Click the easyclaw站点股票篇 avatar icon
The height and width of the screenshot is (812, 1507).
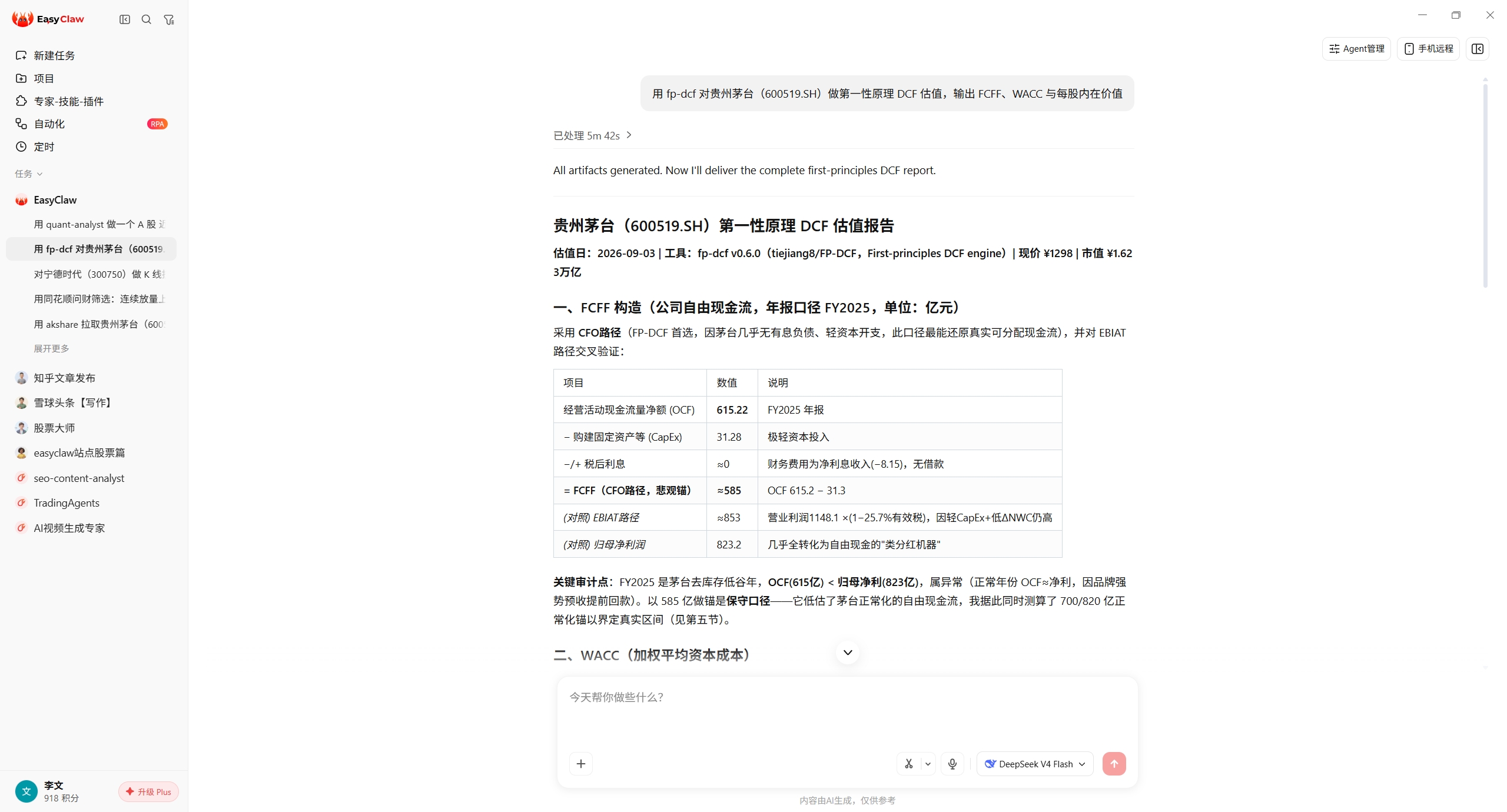coord(22,452)
